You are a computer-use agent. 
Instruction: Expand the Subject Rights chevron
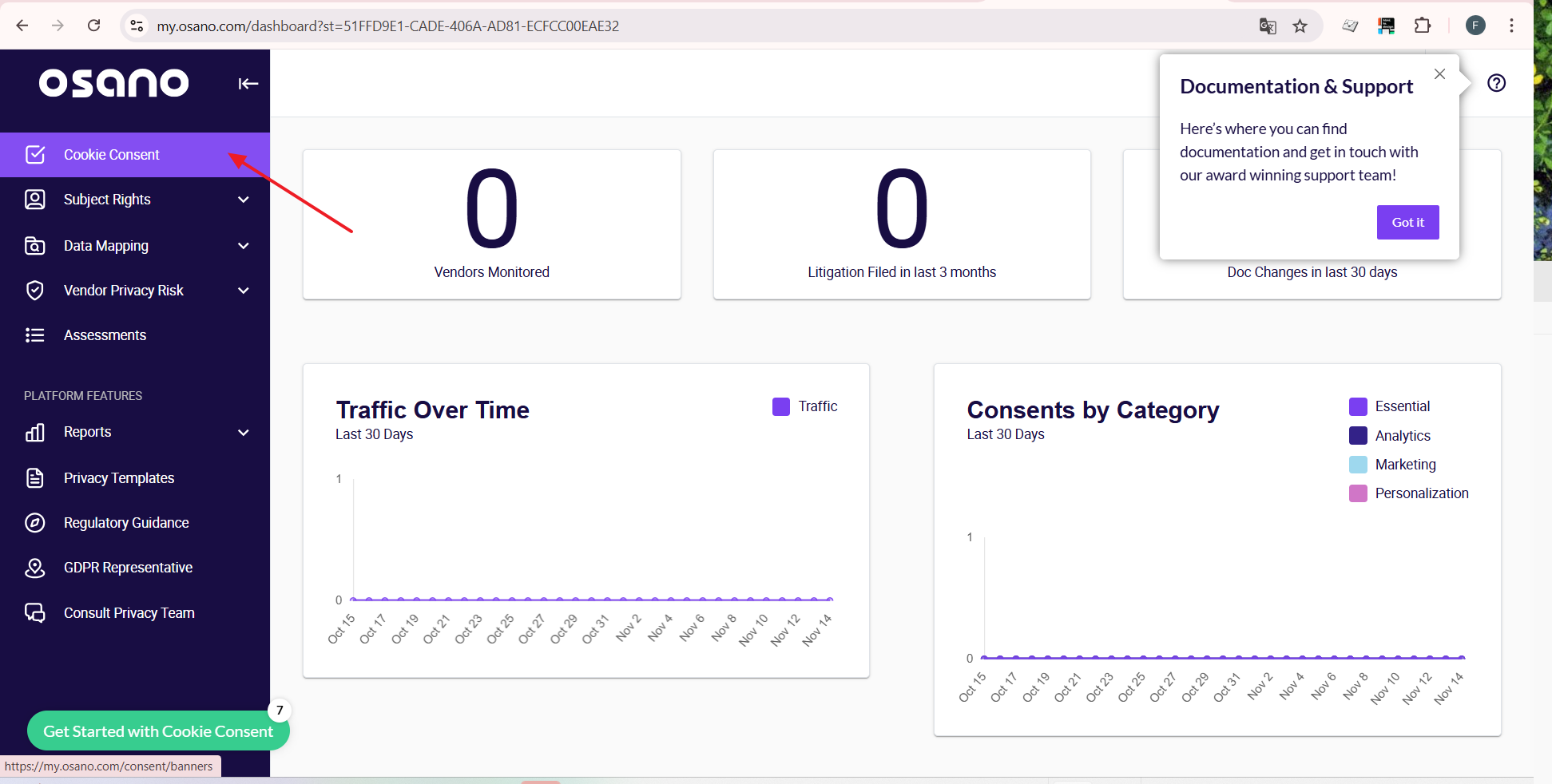coord(244,200)
